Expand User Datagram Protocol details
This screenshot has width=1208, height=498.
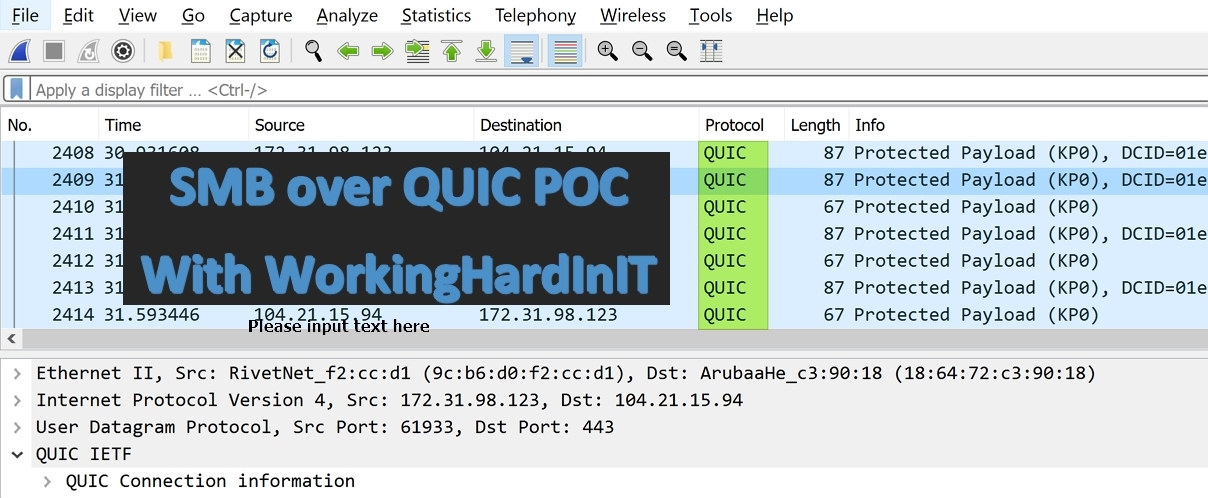17,427
